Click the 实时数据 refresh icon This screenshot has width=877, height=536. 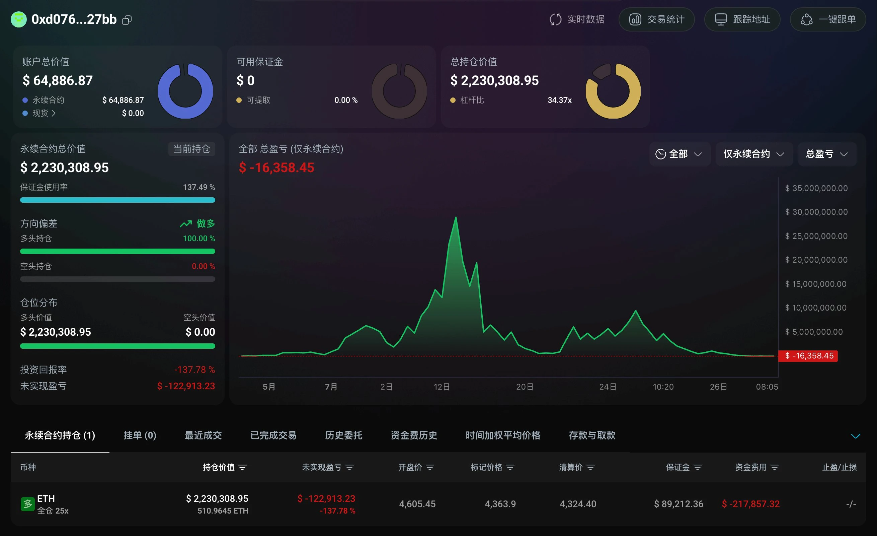click(x=556, y=20)
